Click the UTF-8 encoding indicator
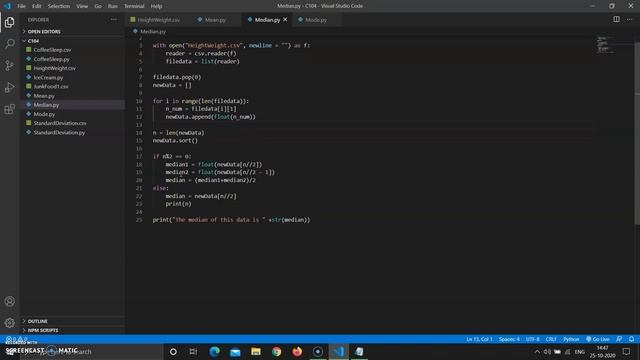This screenshot has width=640, height=360. 532,339
